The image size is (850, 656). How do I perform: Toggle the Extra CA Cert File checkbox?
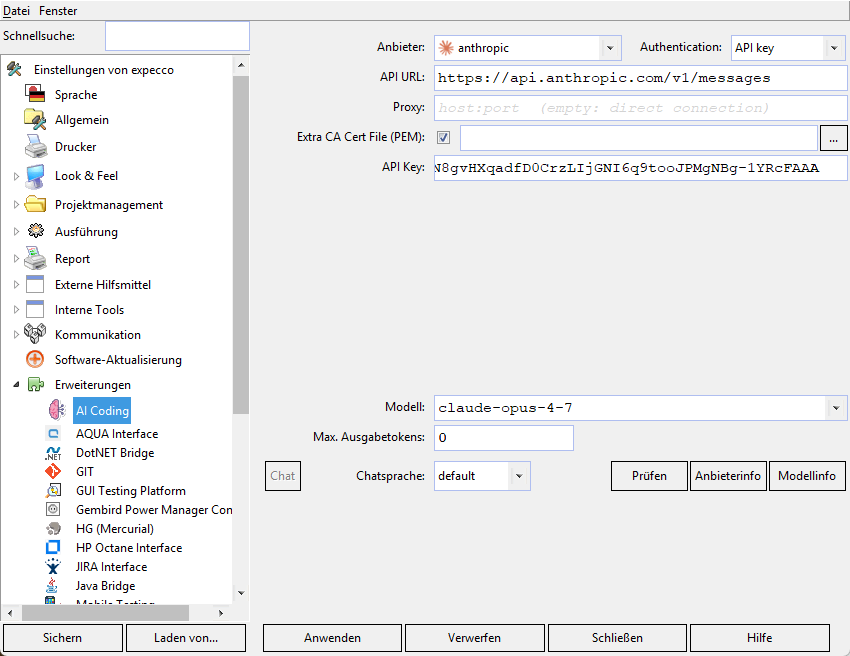[443, 138]
